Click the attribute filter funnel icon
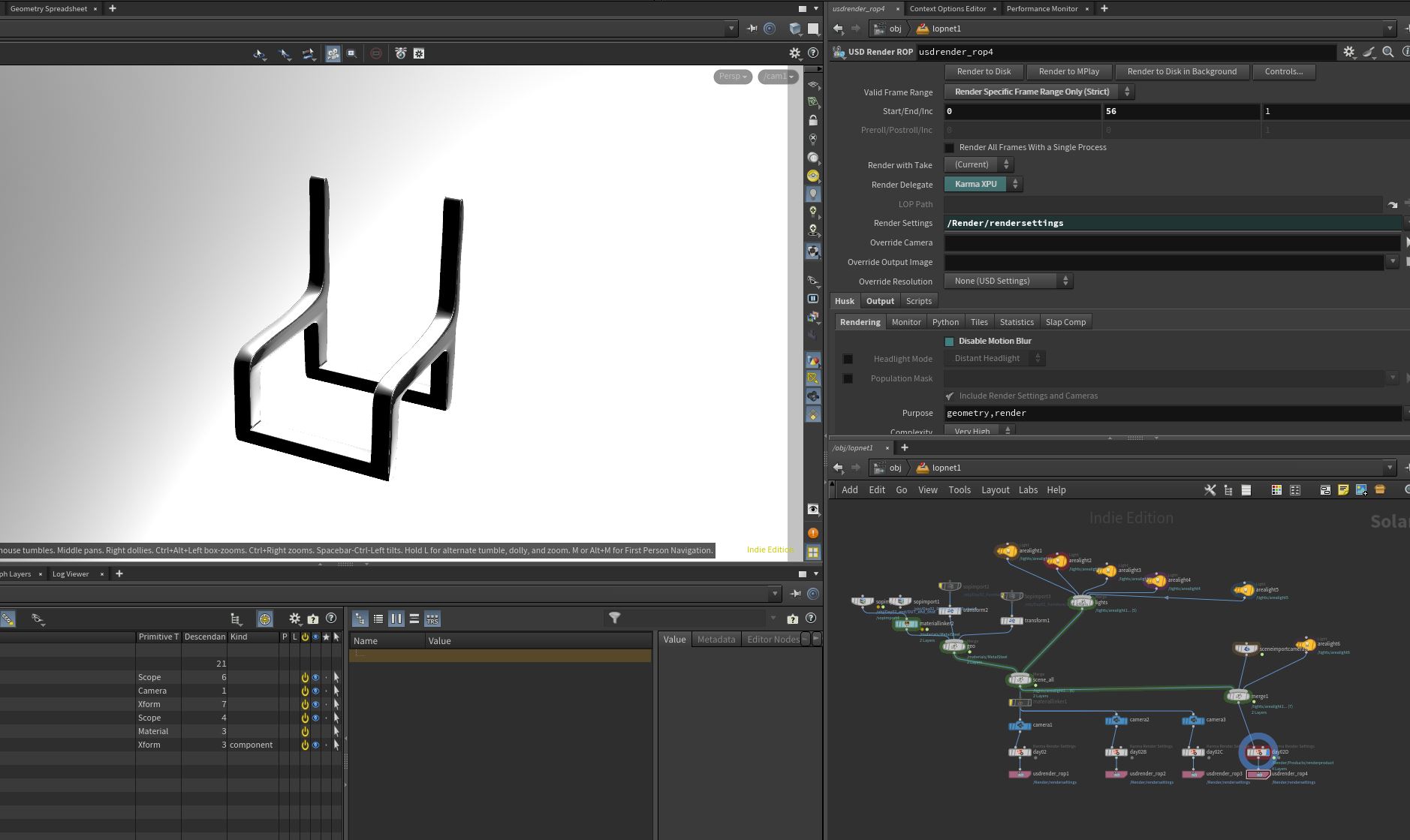1410x840 pixels. (615, 619)
